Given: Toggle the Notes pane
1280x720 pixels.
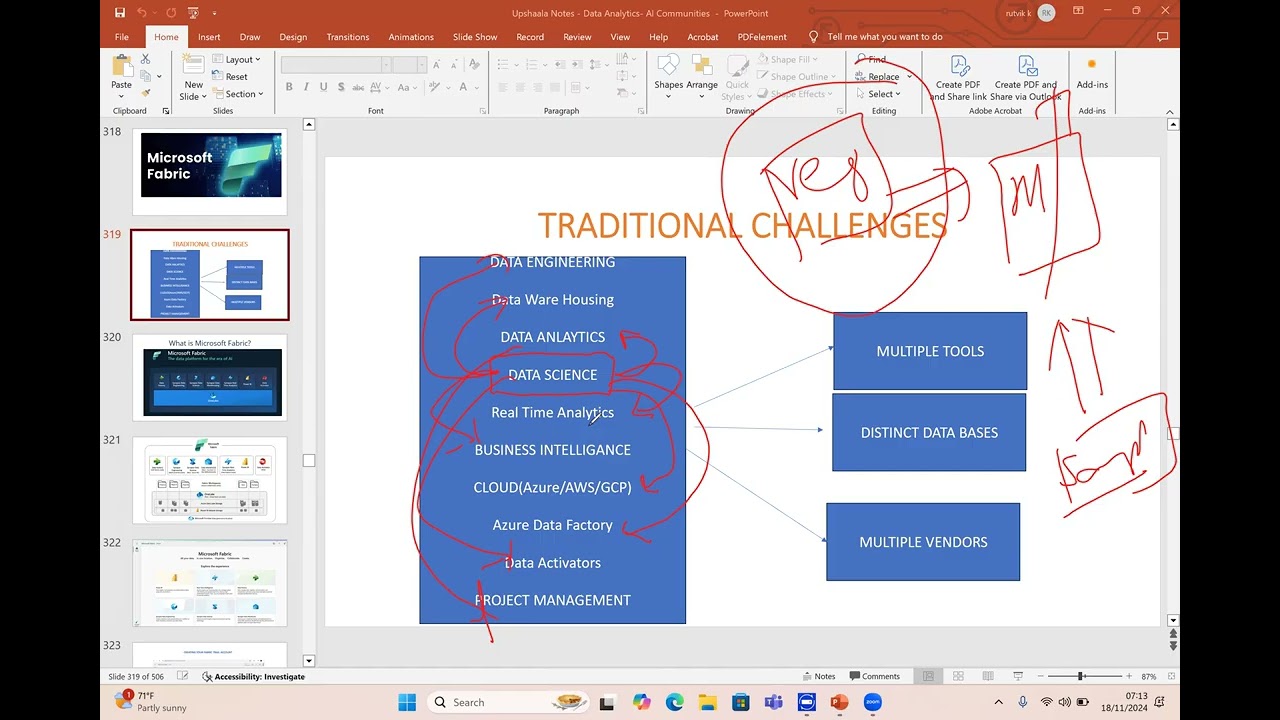Looking at the screenshot, I should (x=818, y=676).
